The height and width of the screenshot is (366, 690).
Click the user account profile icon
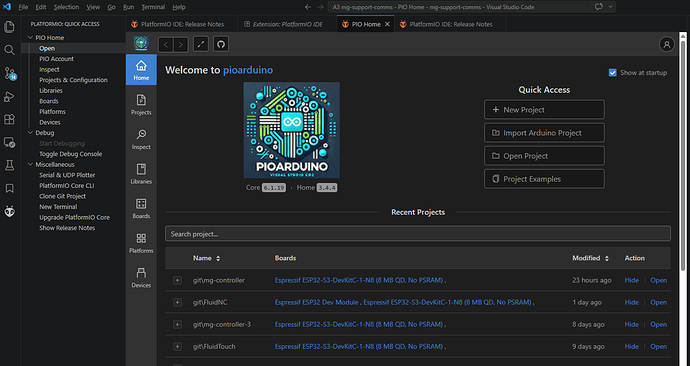(667, 44)
